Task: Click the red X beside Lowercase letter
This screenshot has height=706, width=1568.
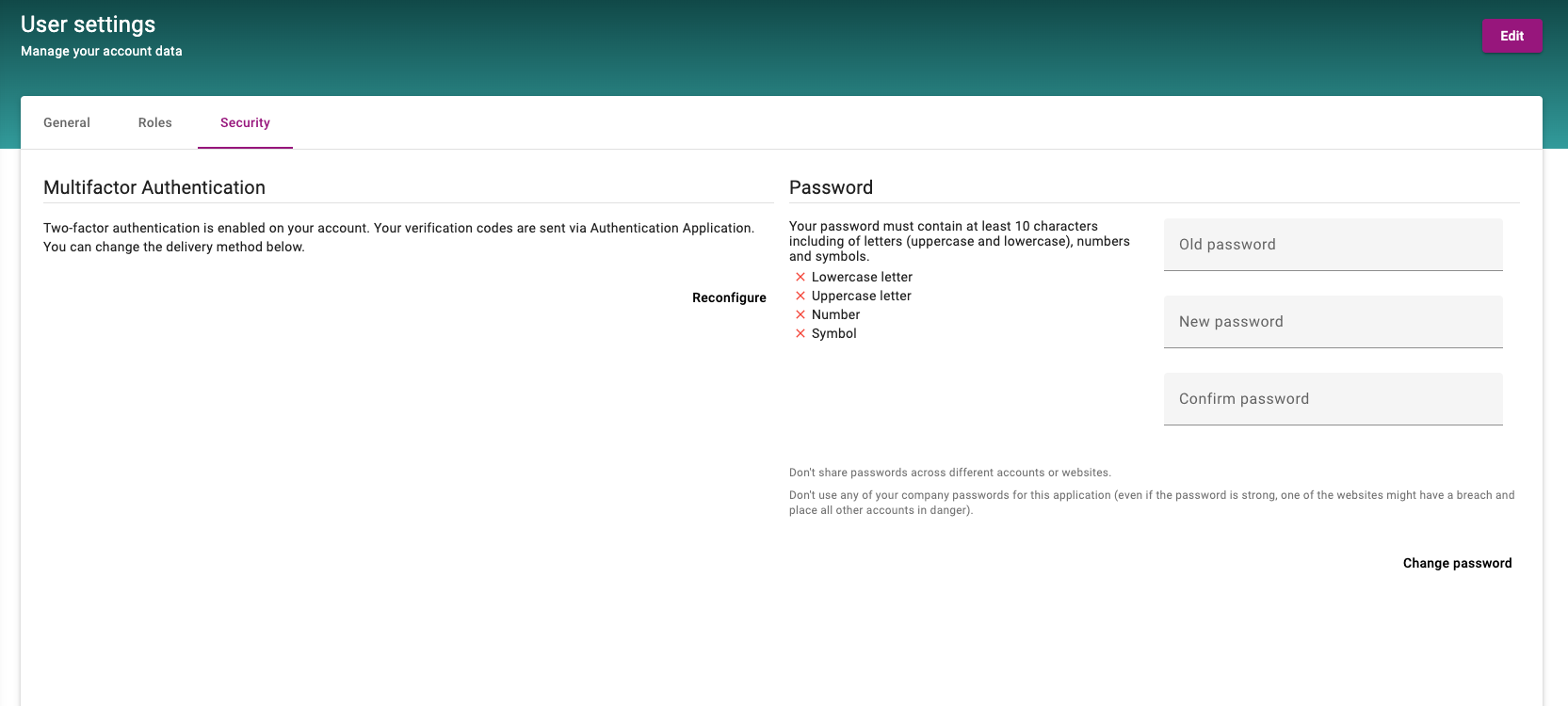Action: (800, 277)
